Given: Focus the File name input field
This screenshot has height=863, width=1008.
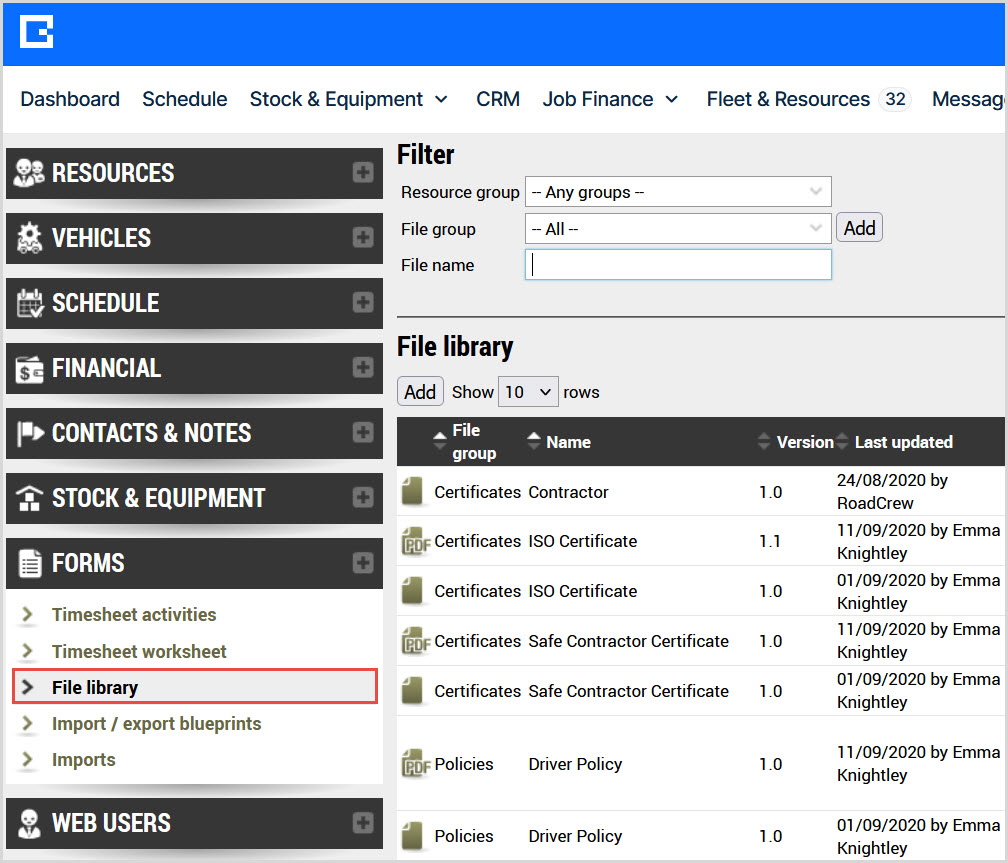Looking at the screenshot, I should click(677, 265).
